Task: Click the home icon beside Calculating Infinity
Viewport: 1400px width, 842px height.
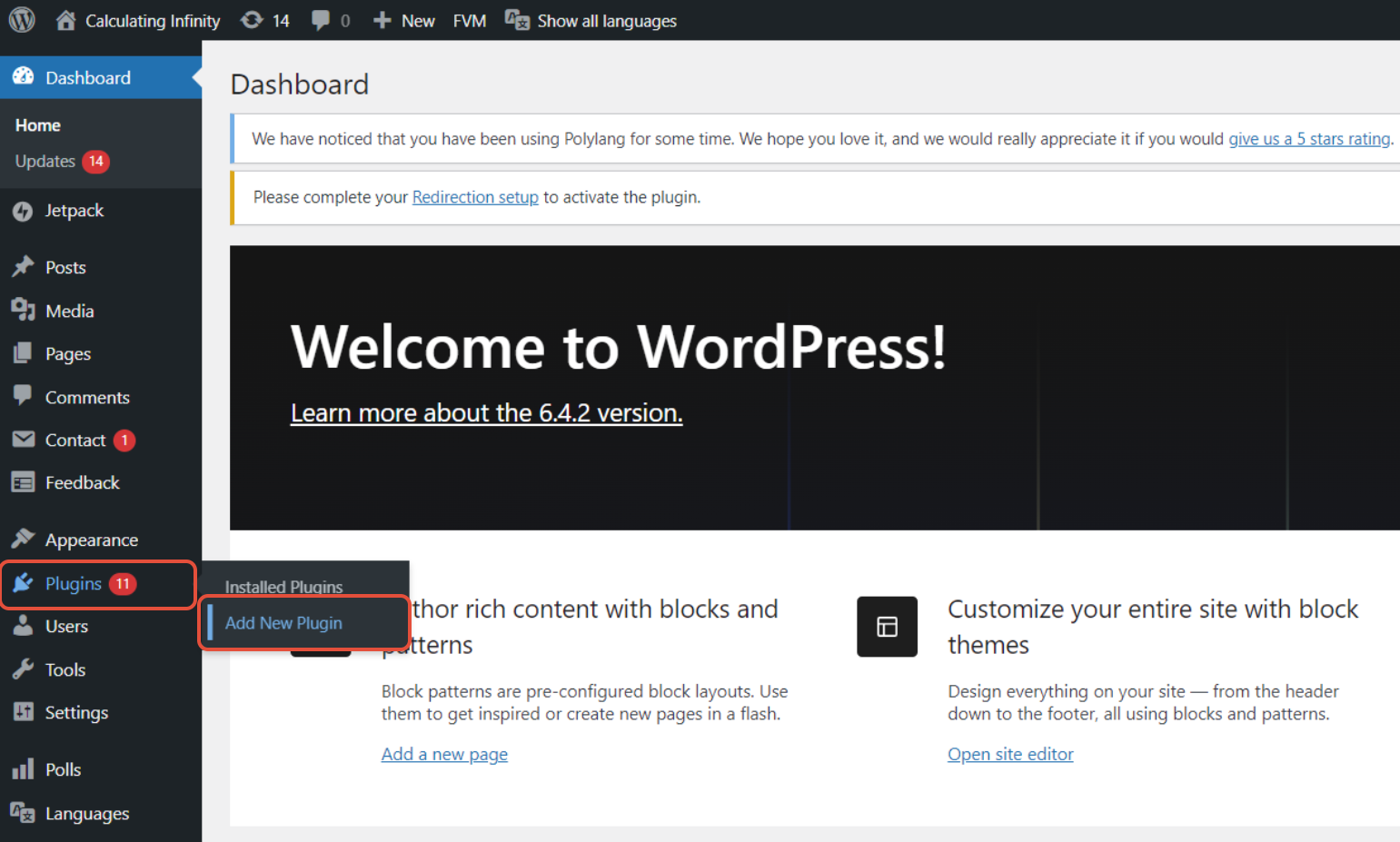Action: [65, 20]
